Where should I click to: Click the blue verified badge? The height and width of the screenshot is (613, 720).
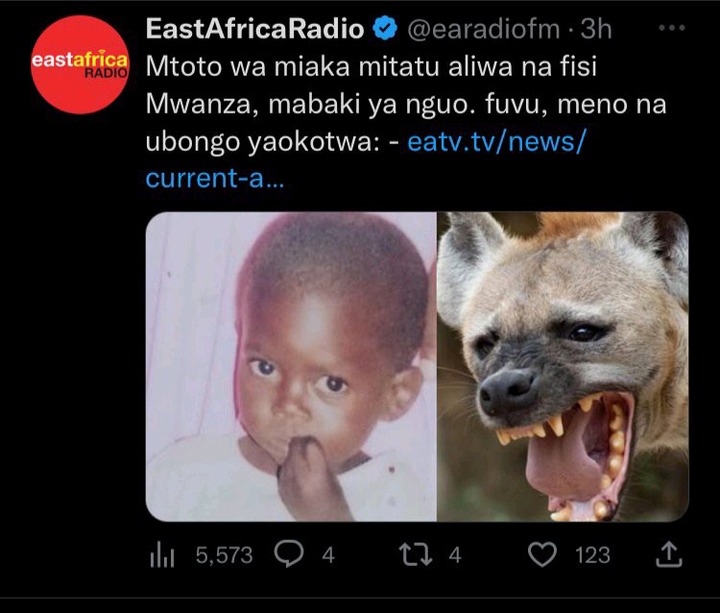coord(385,28)
